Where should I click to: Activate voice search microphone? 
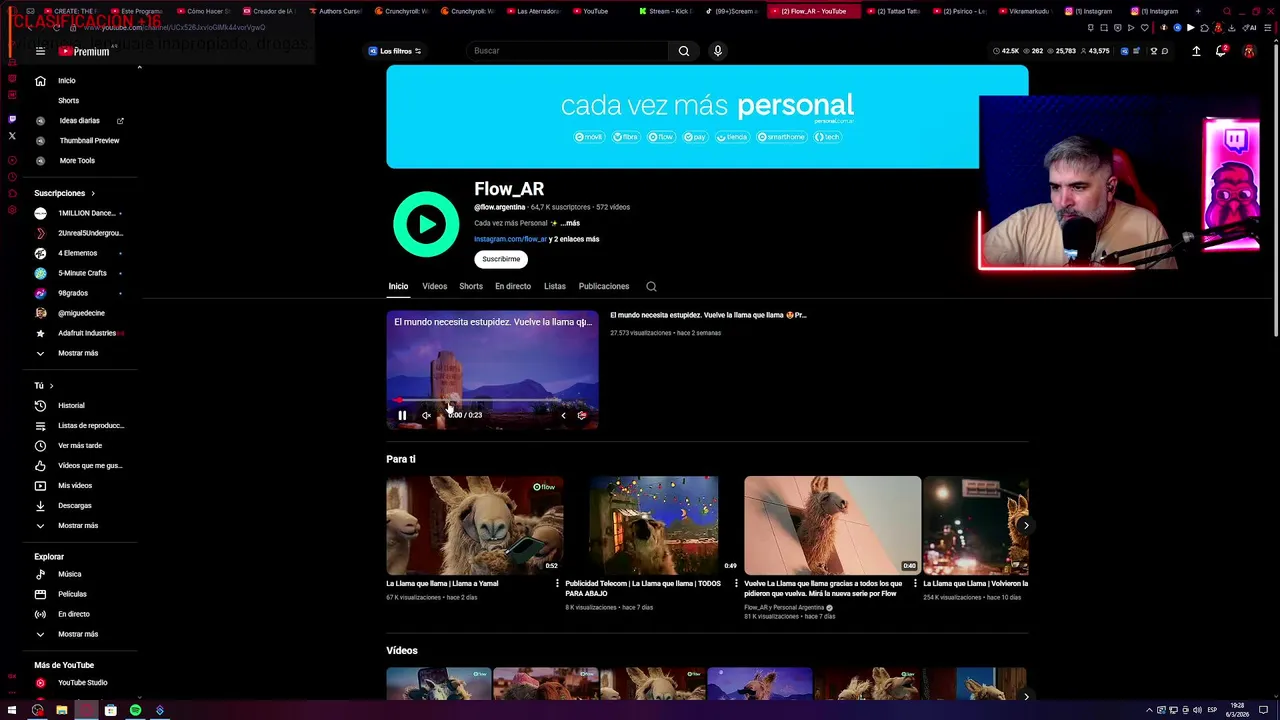click(x=717, y=51)
